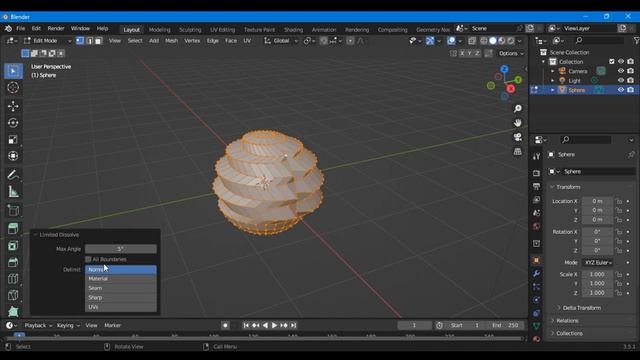
Task: Activate the Rotate tool
Action: pos(13,123)
